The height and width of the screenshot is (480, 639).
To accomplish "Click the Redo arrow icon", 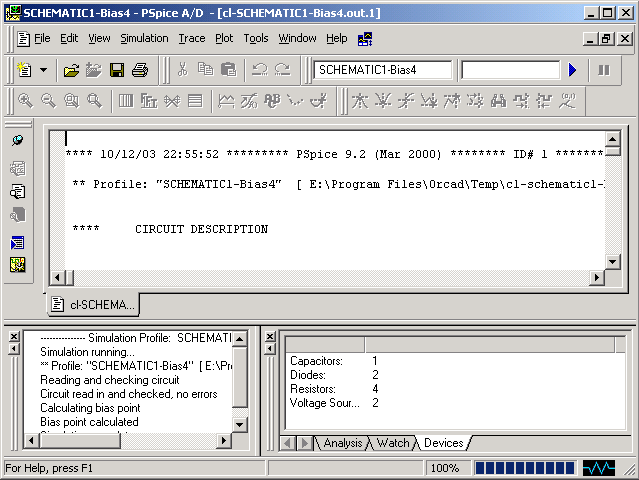I will 282,70.
